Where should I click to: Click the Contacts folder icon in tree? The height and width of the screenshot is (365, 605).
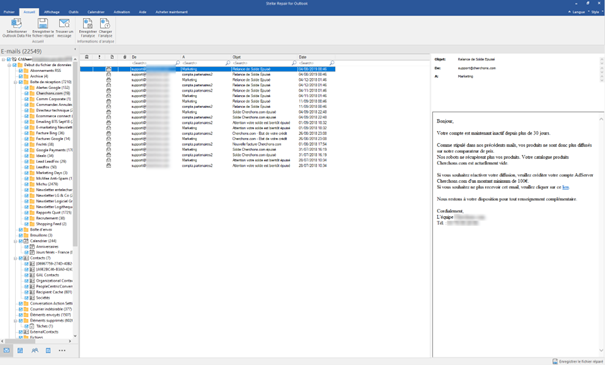[x=26, y=258]
